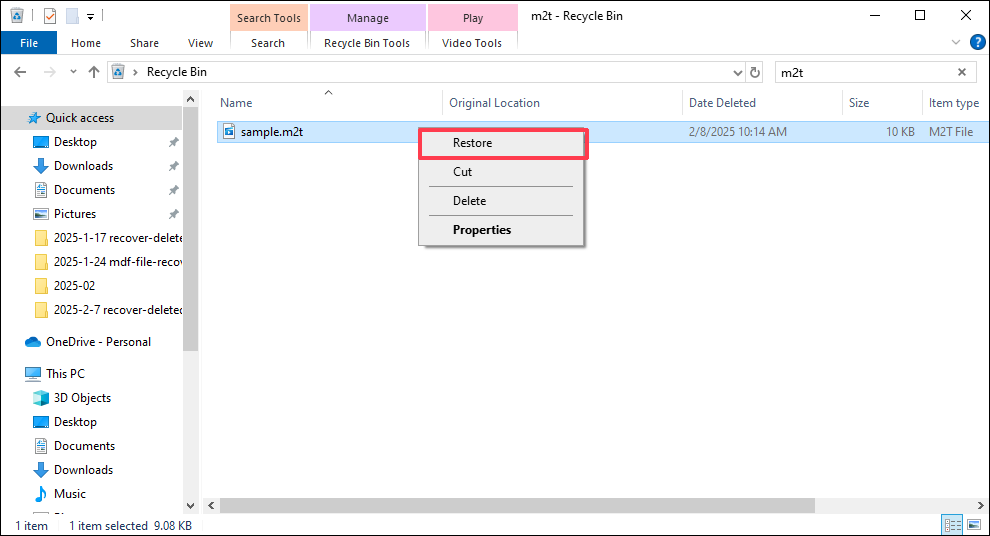Sort by Date Deleted column header
The image size is (990, 536).
click(x=722, y=103)
